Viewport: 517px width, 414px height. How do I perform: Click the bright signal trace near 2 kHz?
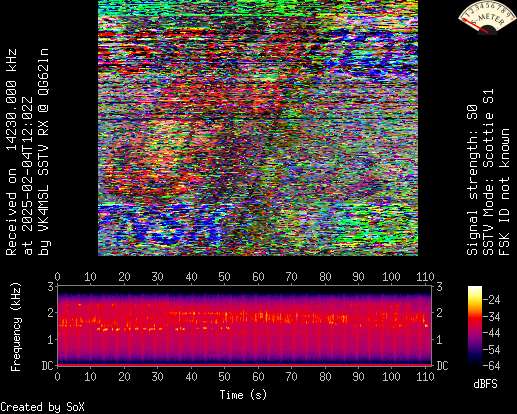pos(260,317)
